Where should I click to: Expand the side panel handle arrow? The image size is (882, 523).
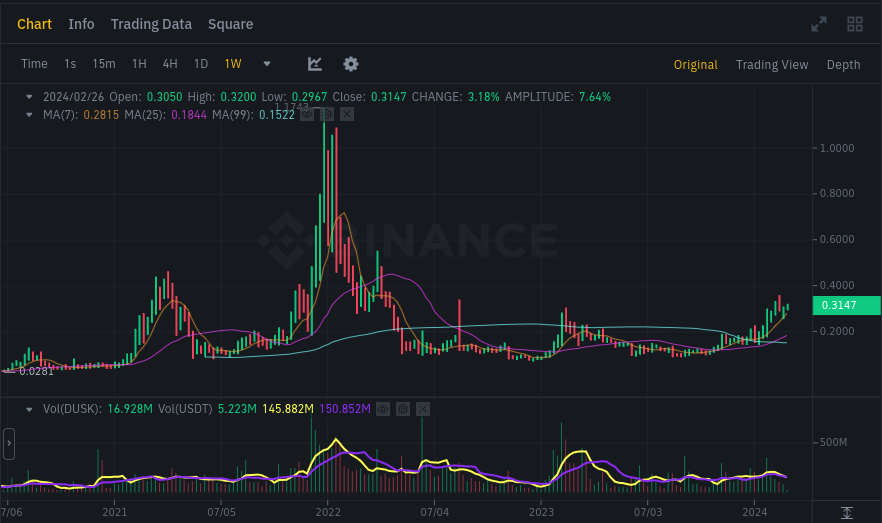pyautogui.click(x=8, y=444)
